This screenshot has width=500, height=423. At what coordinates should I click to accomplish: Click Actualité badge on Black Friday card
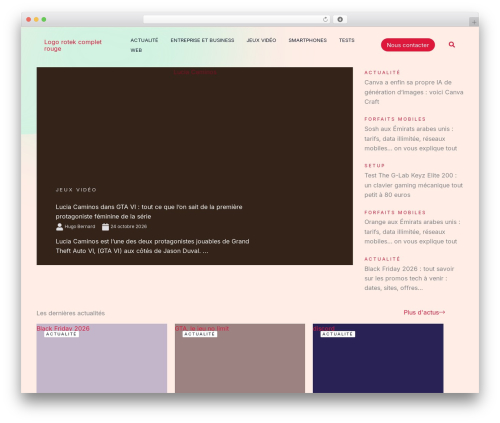61,334
